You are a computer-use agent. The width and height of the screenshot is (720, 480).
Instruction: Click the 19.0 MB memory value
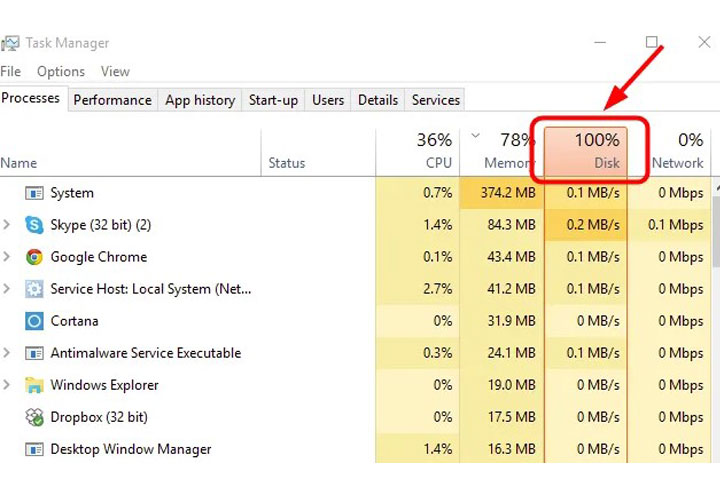512,385
